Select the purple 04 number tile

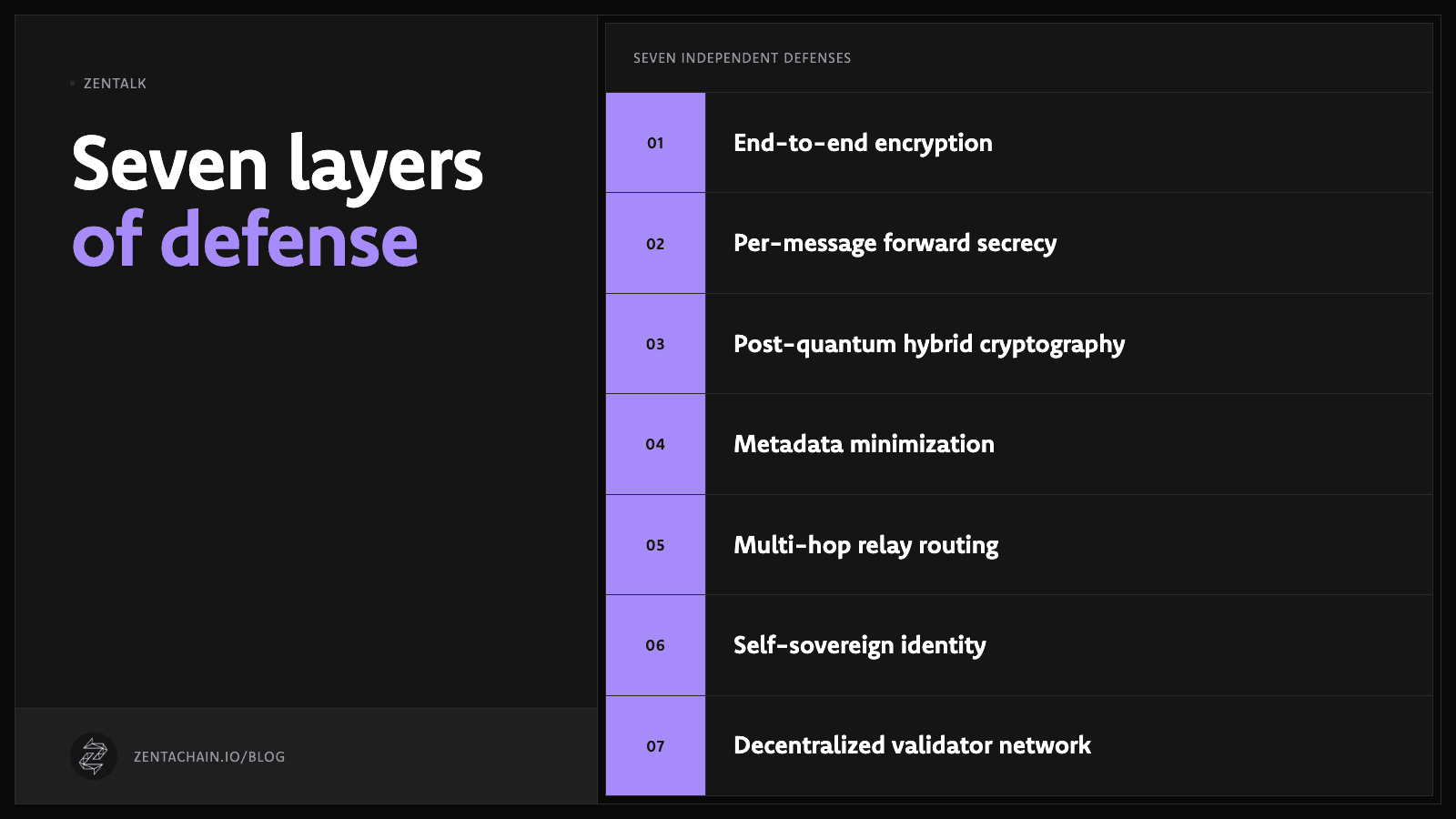click(655, 444)
